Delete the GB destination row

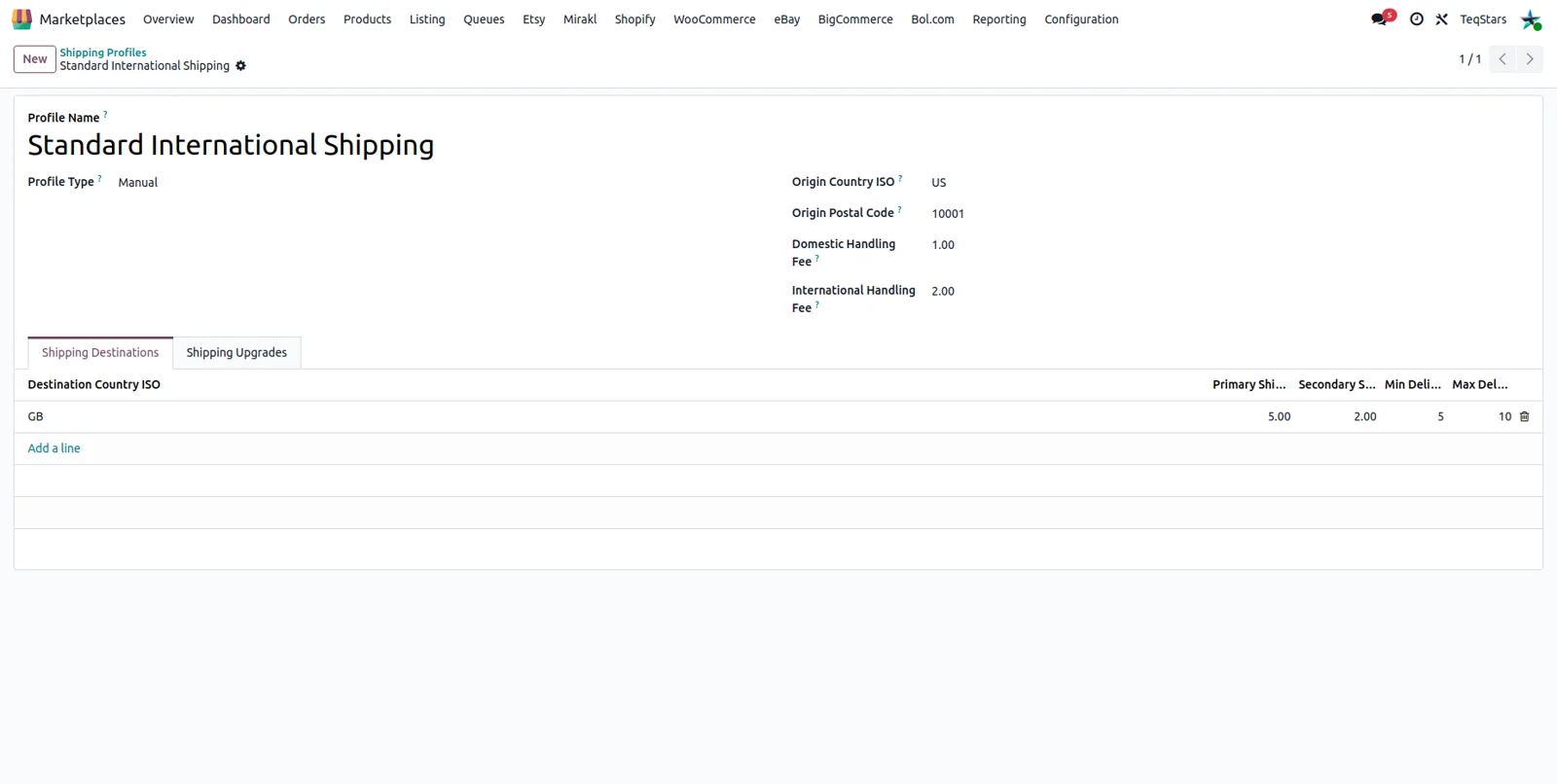[x=1525, y=416]
